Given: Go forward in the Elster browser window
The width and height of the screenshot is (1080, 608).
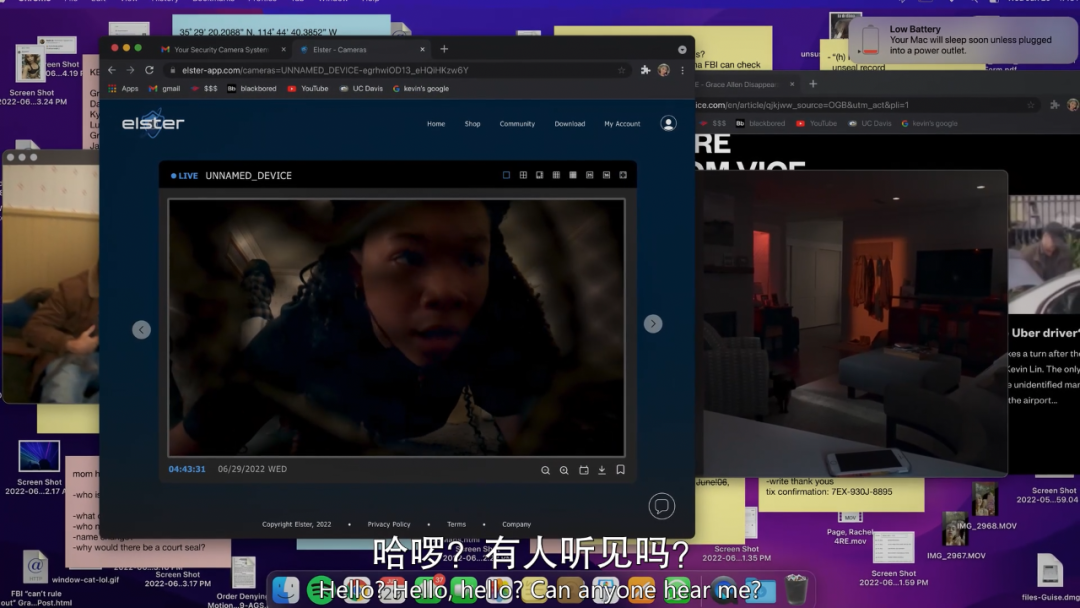Looking at the screenshot, I should [x=130, y=70].
